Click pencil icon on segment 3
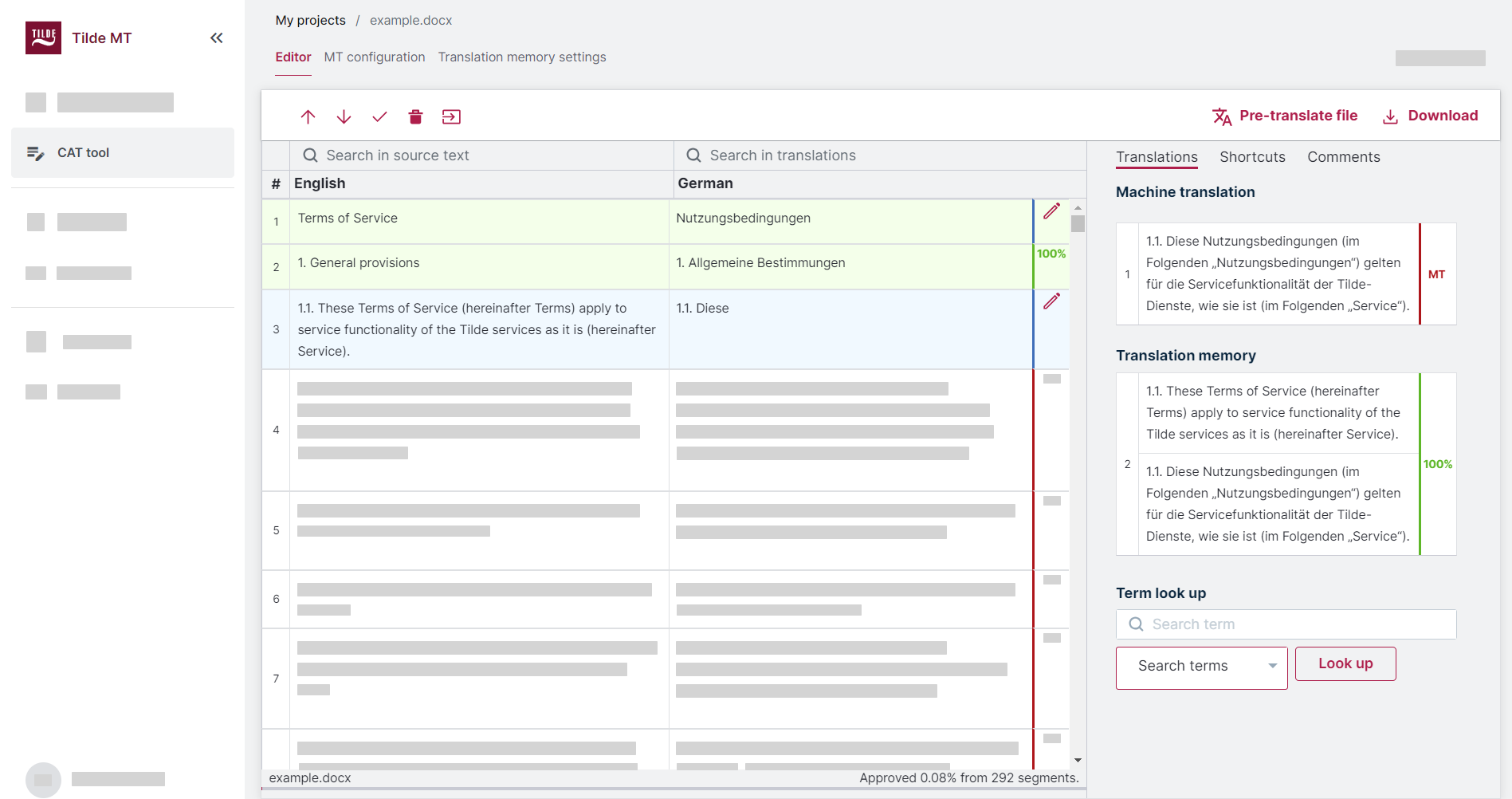The width and height of the screenshot is (1512, 799). point(1052,301)
